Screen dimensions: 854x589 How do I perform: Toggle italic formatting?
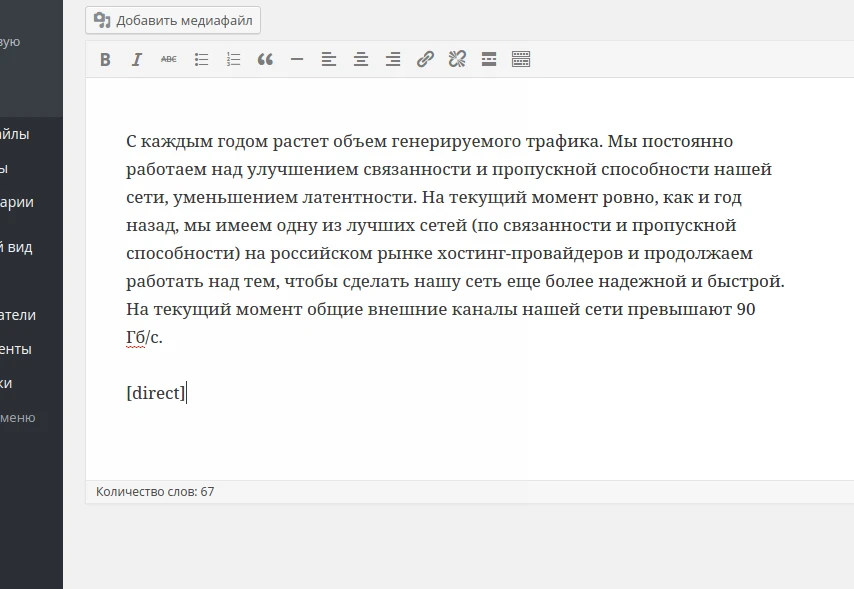click(x=137, y=59)
